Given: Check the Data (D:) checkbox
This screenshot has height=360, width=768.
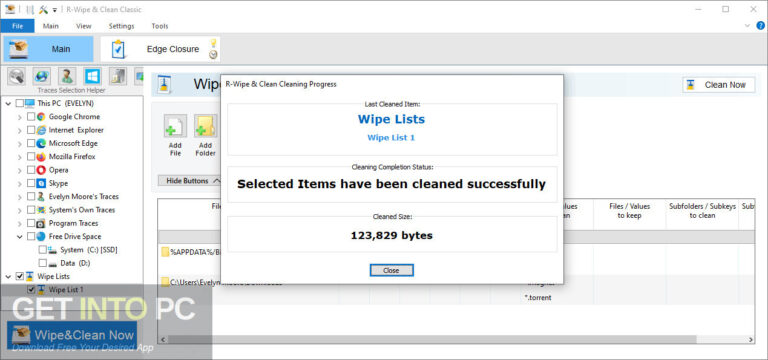Looking at the screenshot, I should [43, 263].
